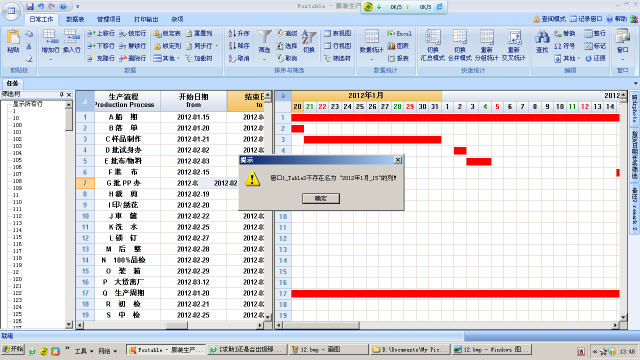Open 其他 dropdown in edit group
The width and height of the screenshot is (640, 360).
(x=567, y=58)
